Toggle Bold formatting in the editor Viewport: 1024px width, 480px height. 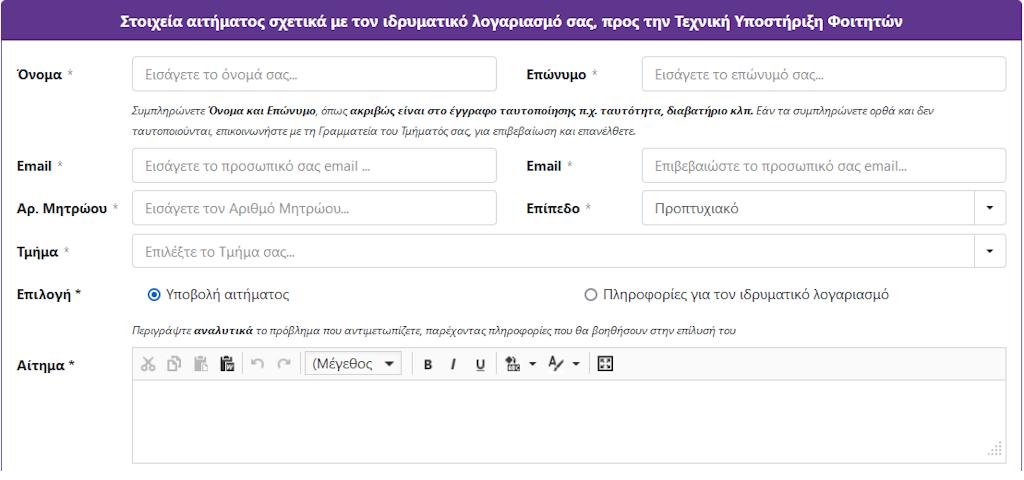click(428, 364)
